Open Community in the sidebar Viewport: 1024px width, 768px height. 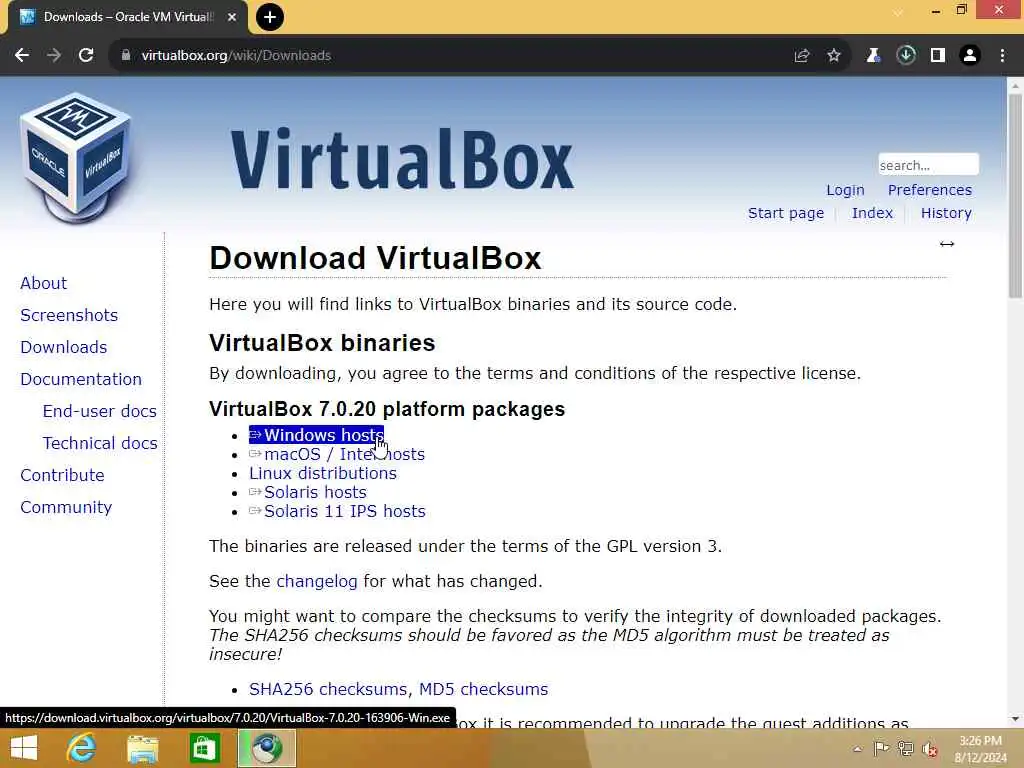coord(66,507)
